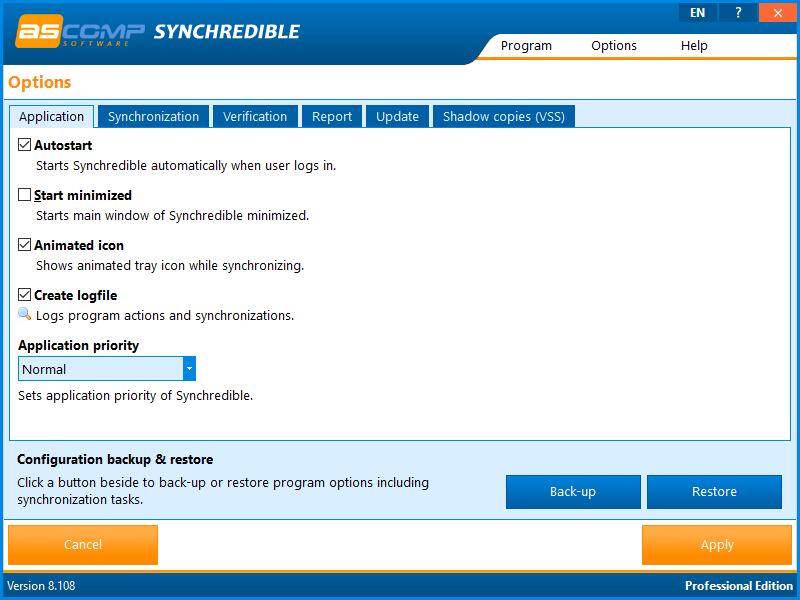Open the Verification tab

point(255,116)
